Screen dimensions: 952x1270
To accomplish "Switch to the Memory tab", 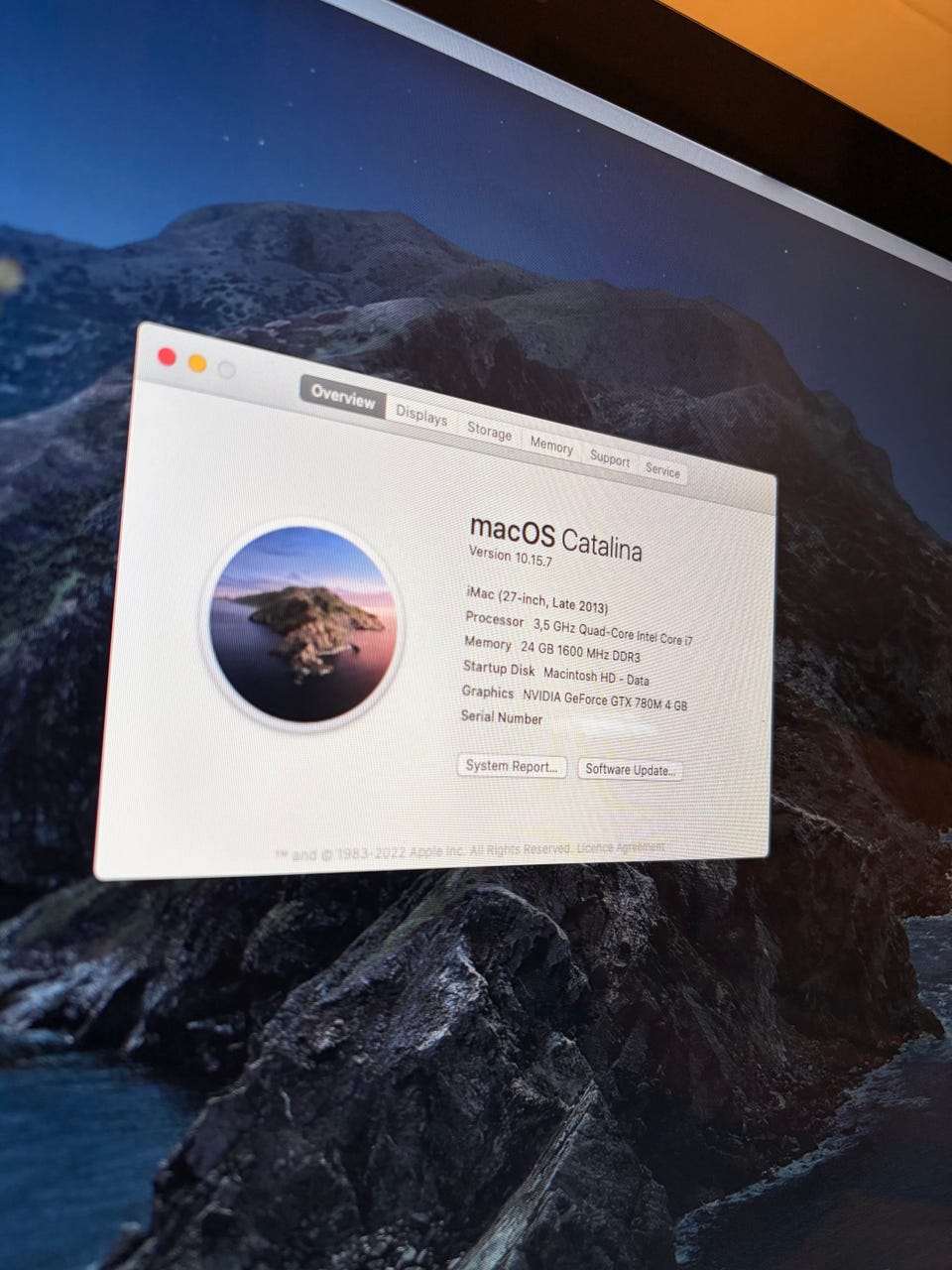I will (551, 446).
